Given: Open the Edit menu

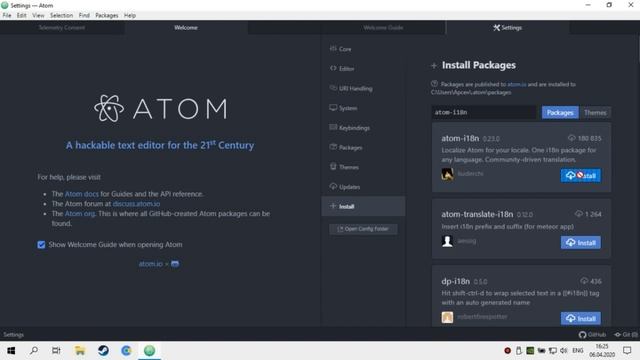Looking at the screenshot, I should [x=22, y=16].
